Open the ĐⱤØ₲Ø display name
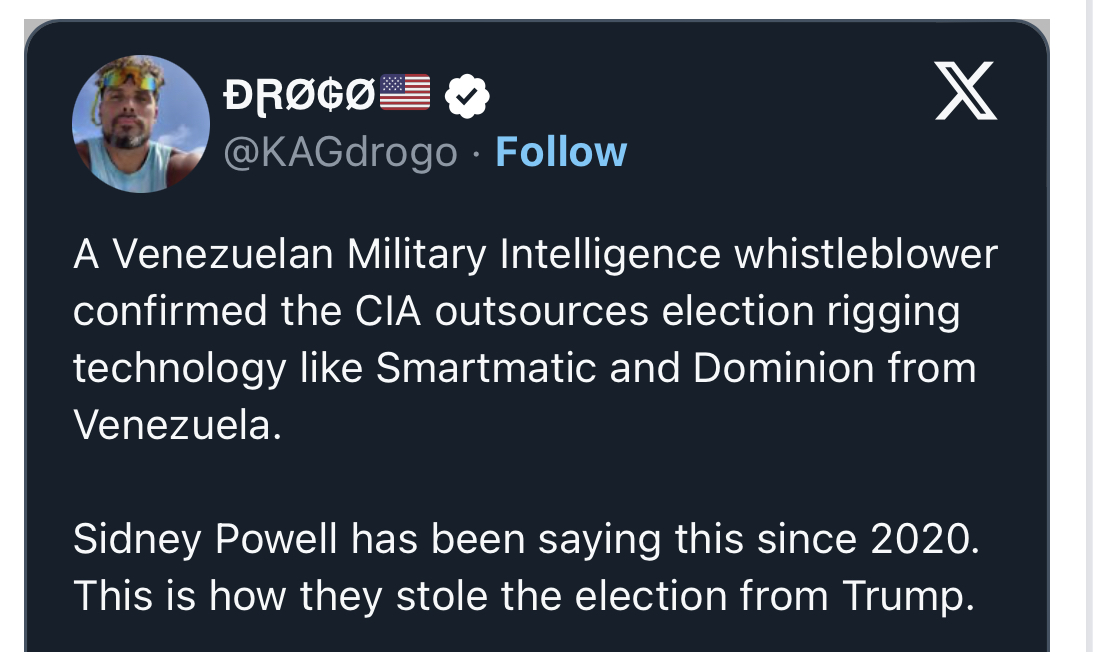This screenshot has width=1093, height=652. click(299, 94)
